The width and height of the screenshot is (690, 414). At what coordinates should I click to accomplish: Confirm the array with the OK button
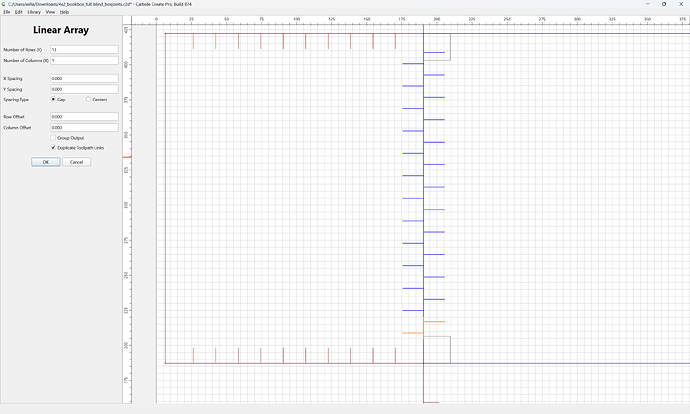(x=46, y=162)
